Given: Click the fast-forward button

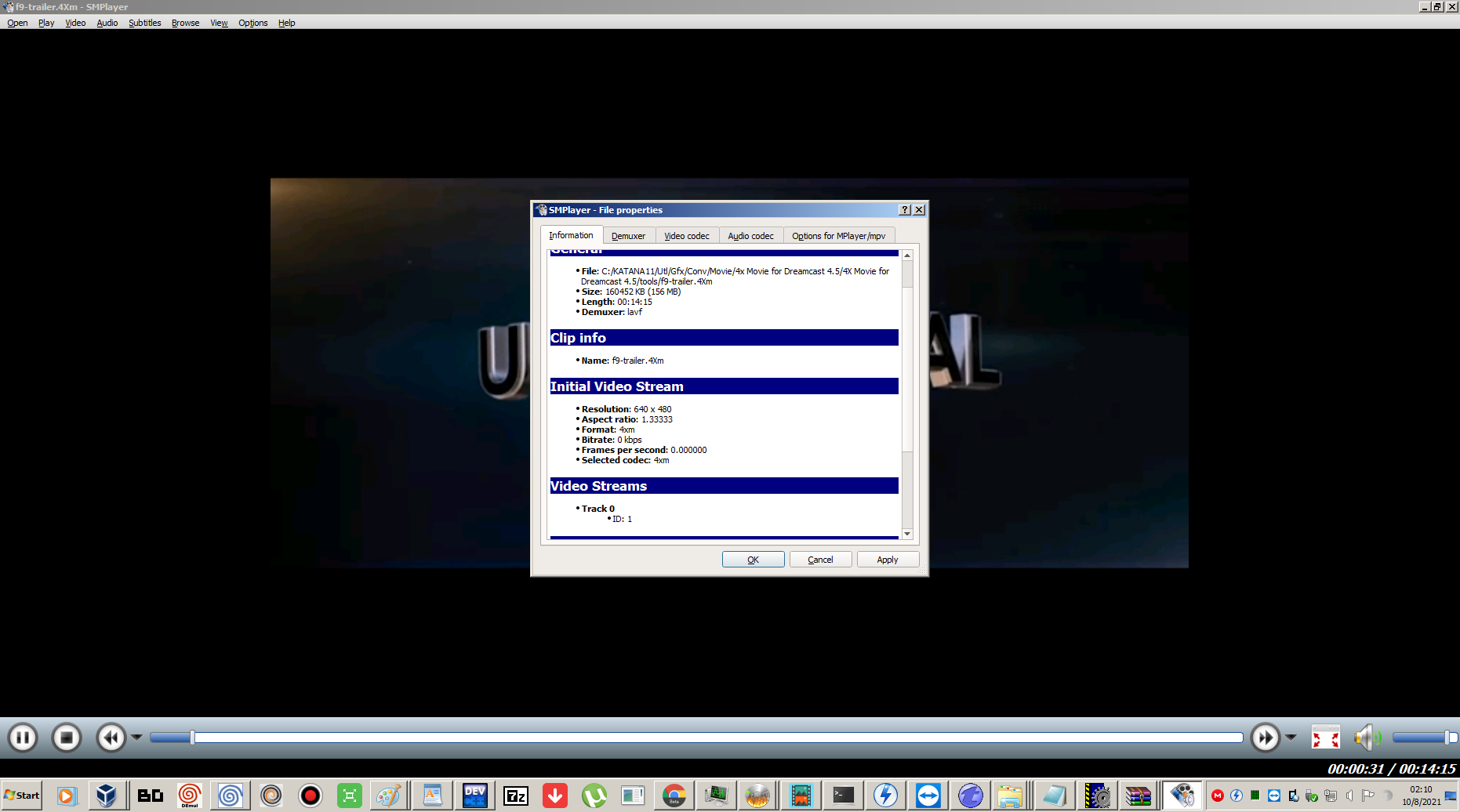Looking at the screenshot, I should point(1265,738).
